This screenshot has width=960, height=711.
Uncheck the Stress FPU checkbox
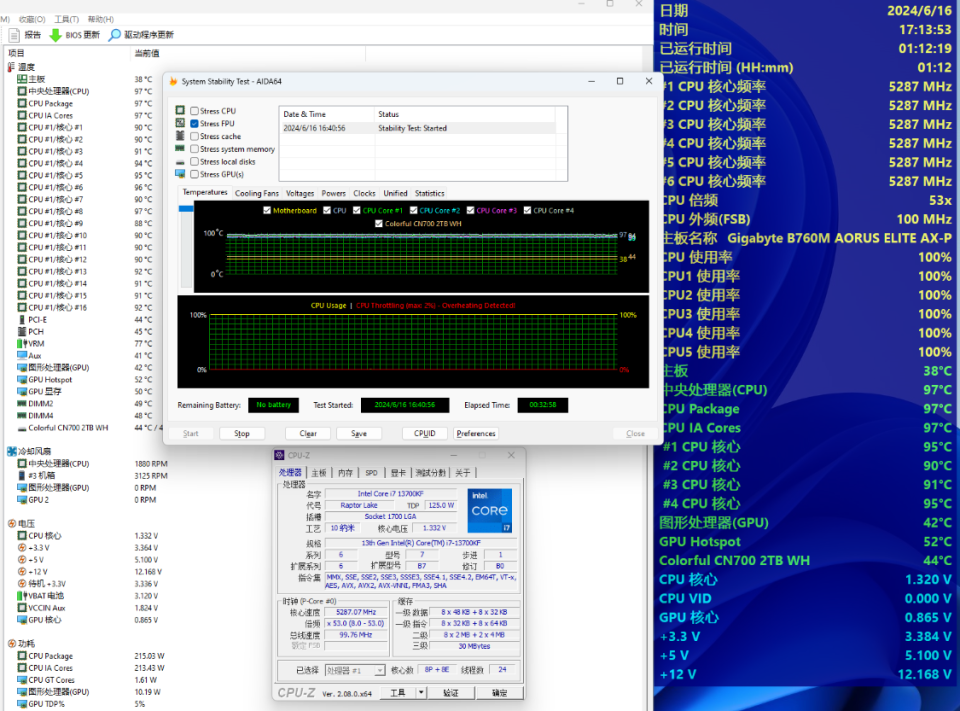(195, 124)
